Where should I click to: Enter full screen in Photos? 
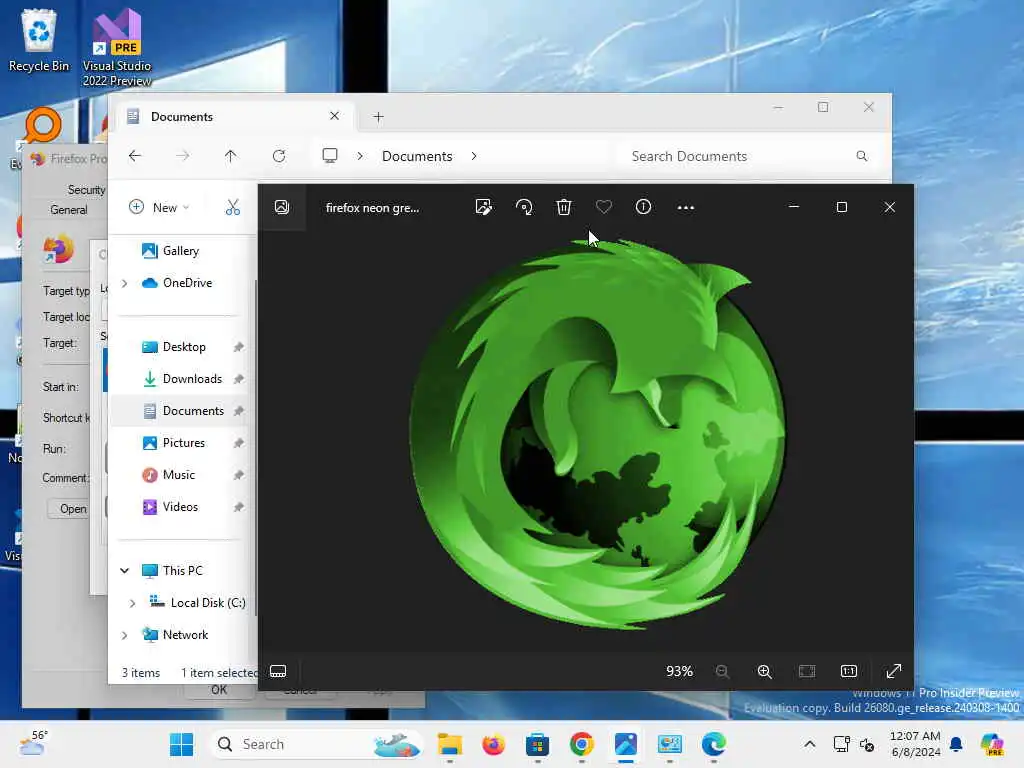[893, 671]
